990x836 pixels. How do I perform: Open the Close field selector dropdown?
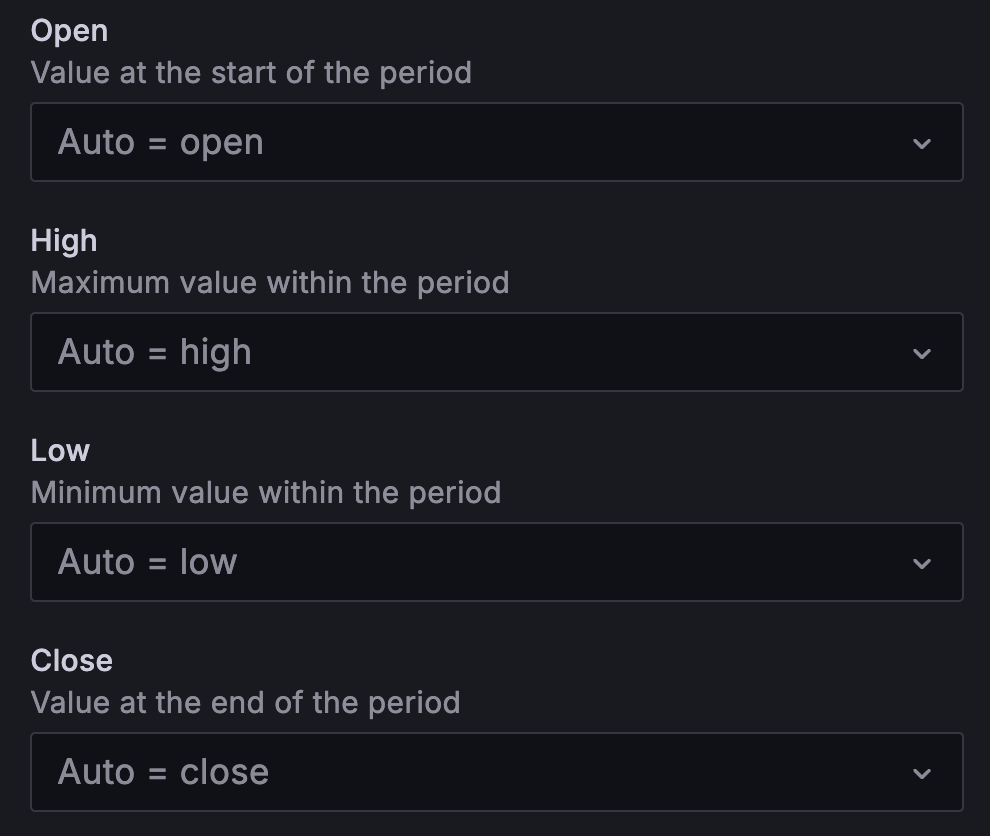pyautogui.click(x=497, y=772)
